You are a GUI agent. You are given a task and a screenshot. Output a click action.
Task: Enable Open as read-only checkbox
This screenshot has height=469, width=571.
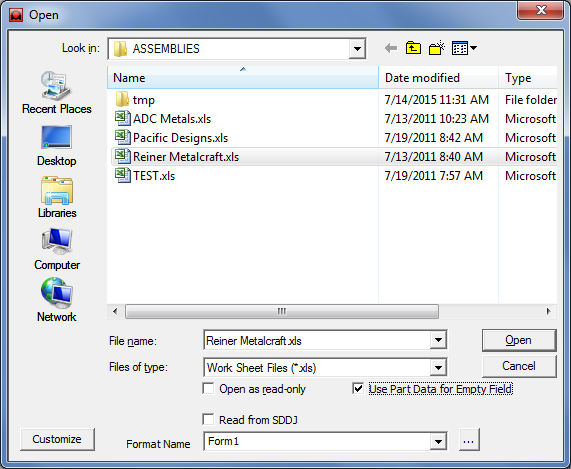209,389
